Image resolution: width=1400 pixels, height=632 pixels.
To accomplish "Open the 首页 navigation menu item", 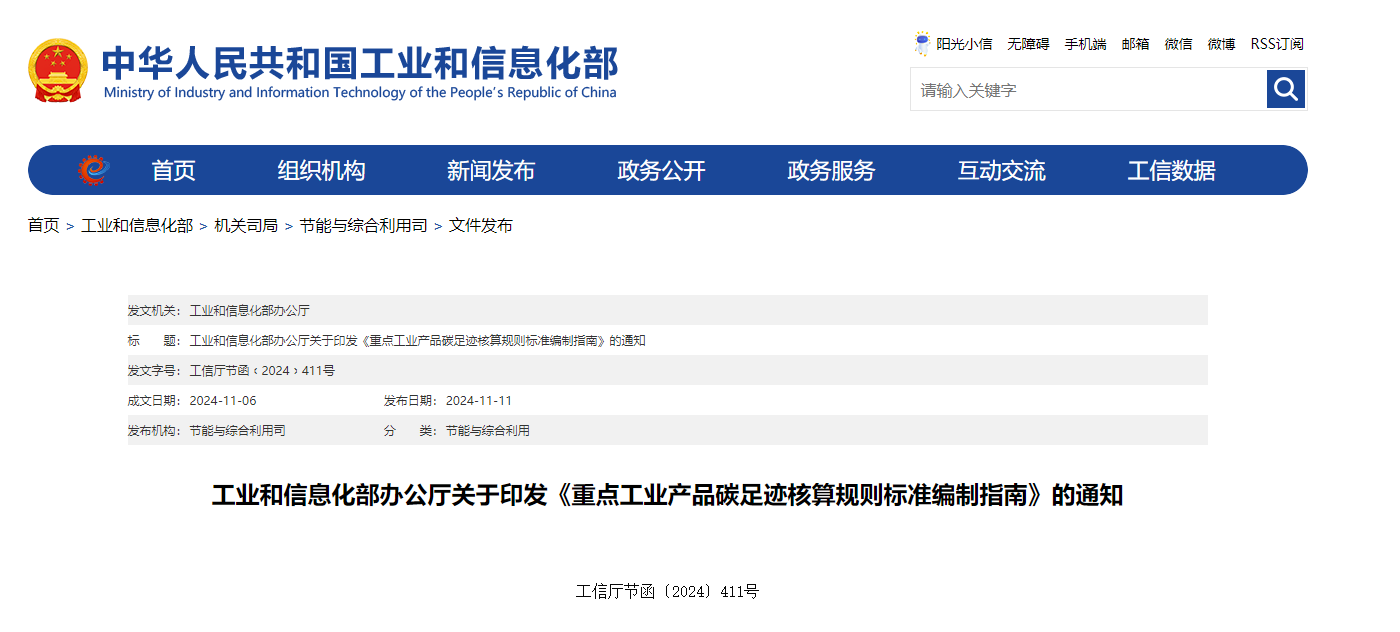I will click(173, 171).
